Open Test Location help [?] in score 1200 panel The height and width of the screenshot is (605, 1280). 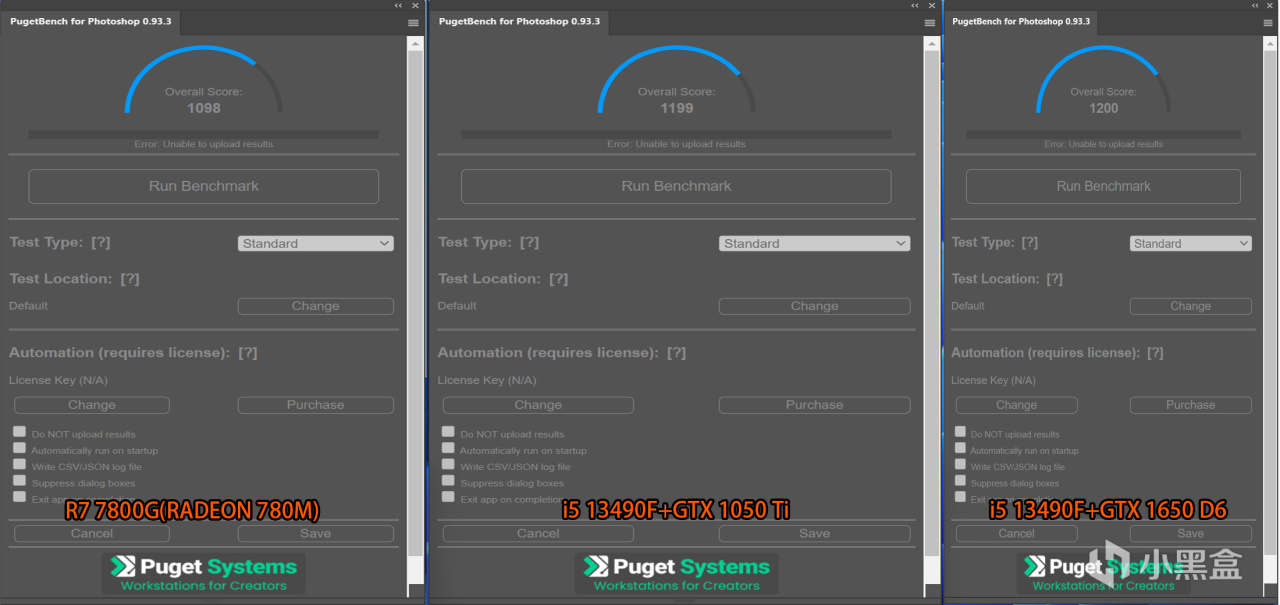[1053, 279]
